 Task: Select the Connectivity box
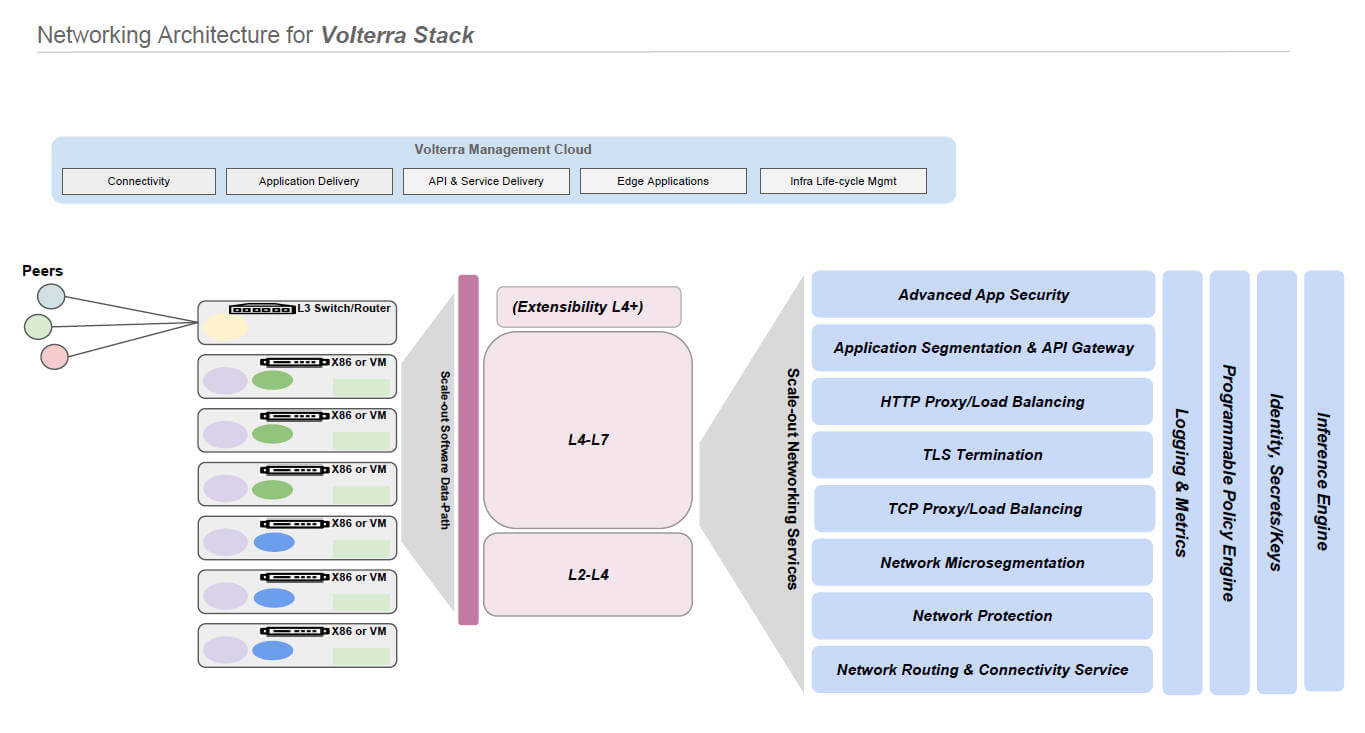point(139,181)
